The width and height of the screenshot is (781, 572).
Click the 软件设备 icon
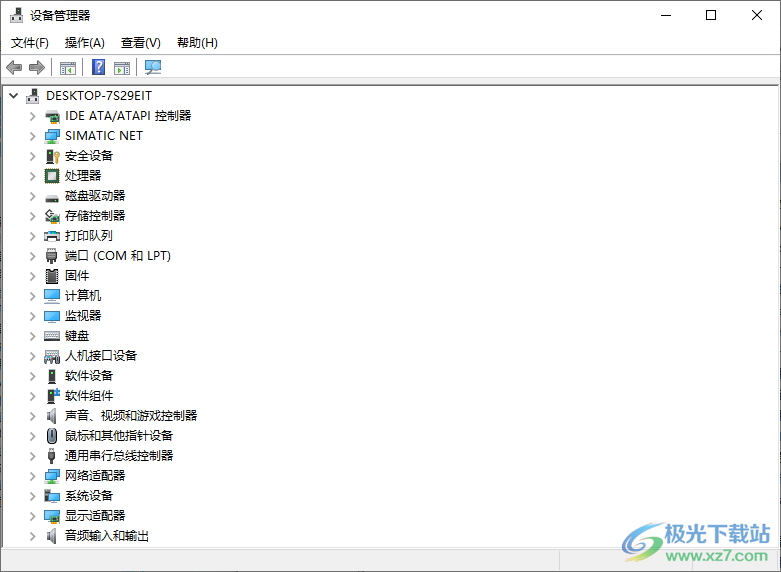point(52,376)
